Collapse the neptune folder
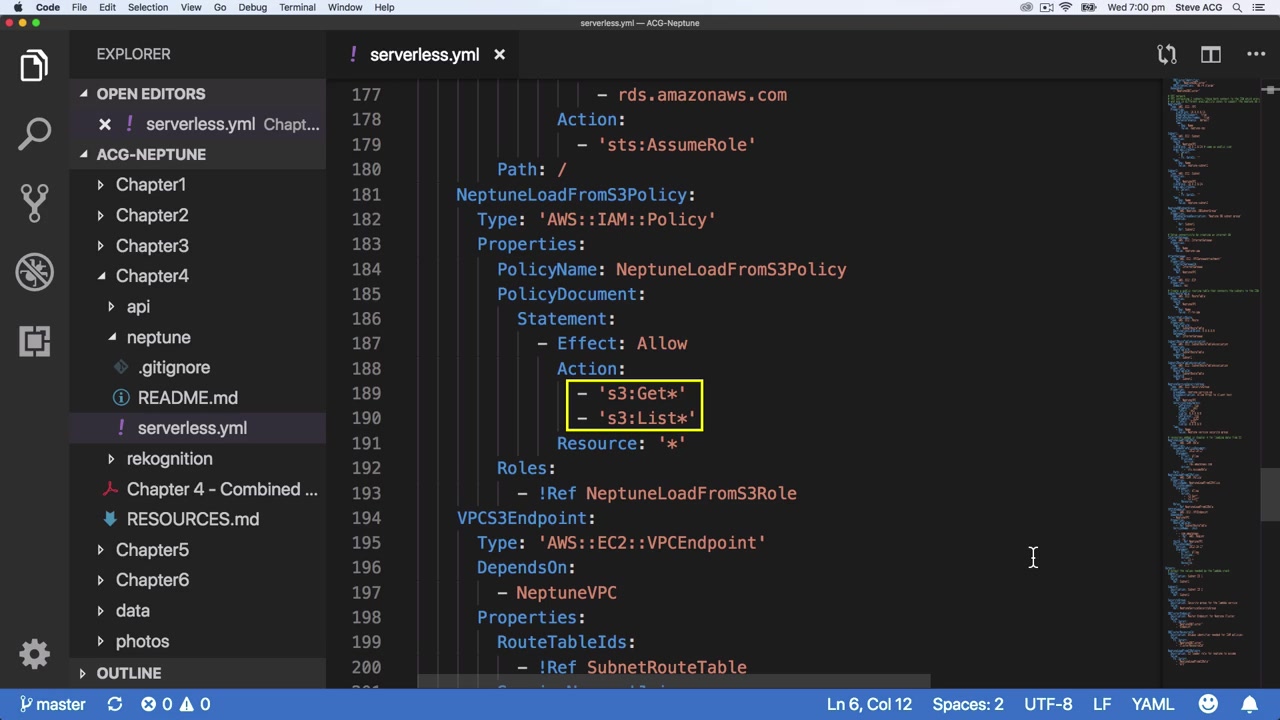This screenshot has height=720, width=1280. [158, 337]
